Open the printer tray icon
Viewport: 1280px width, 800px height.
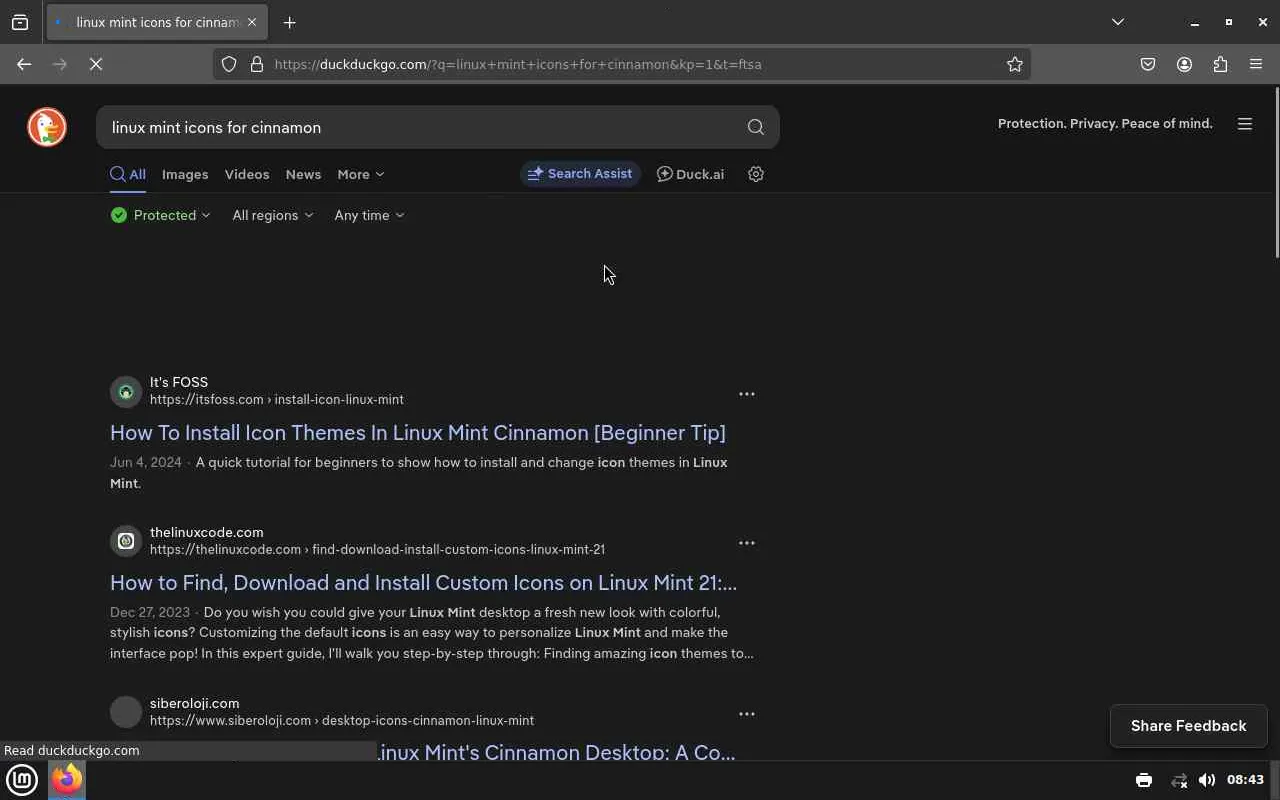(x=1144, y=780)
